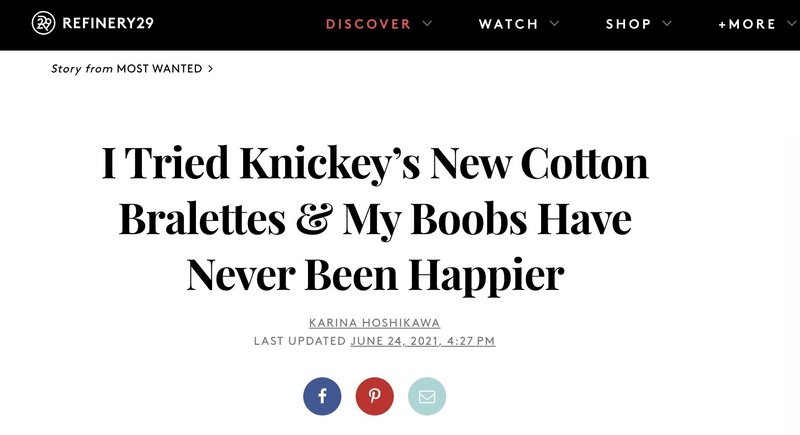Expand the chevron next to WATCH

click(555, 23)
